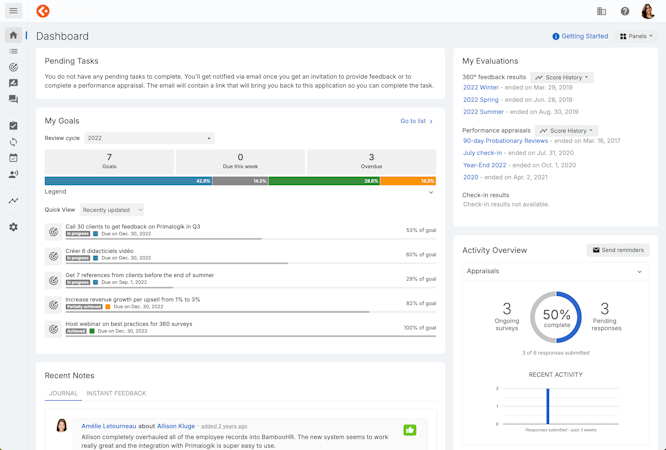Open the analytics trend line sidebar icon
The image size is (666, 450).
click(x=13, y=200)
